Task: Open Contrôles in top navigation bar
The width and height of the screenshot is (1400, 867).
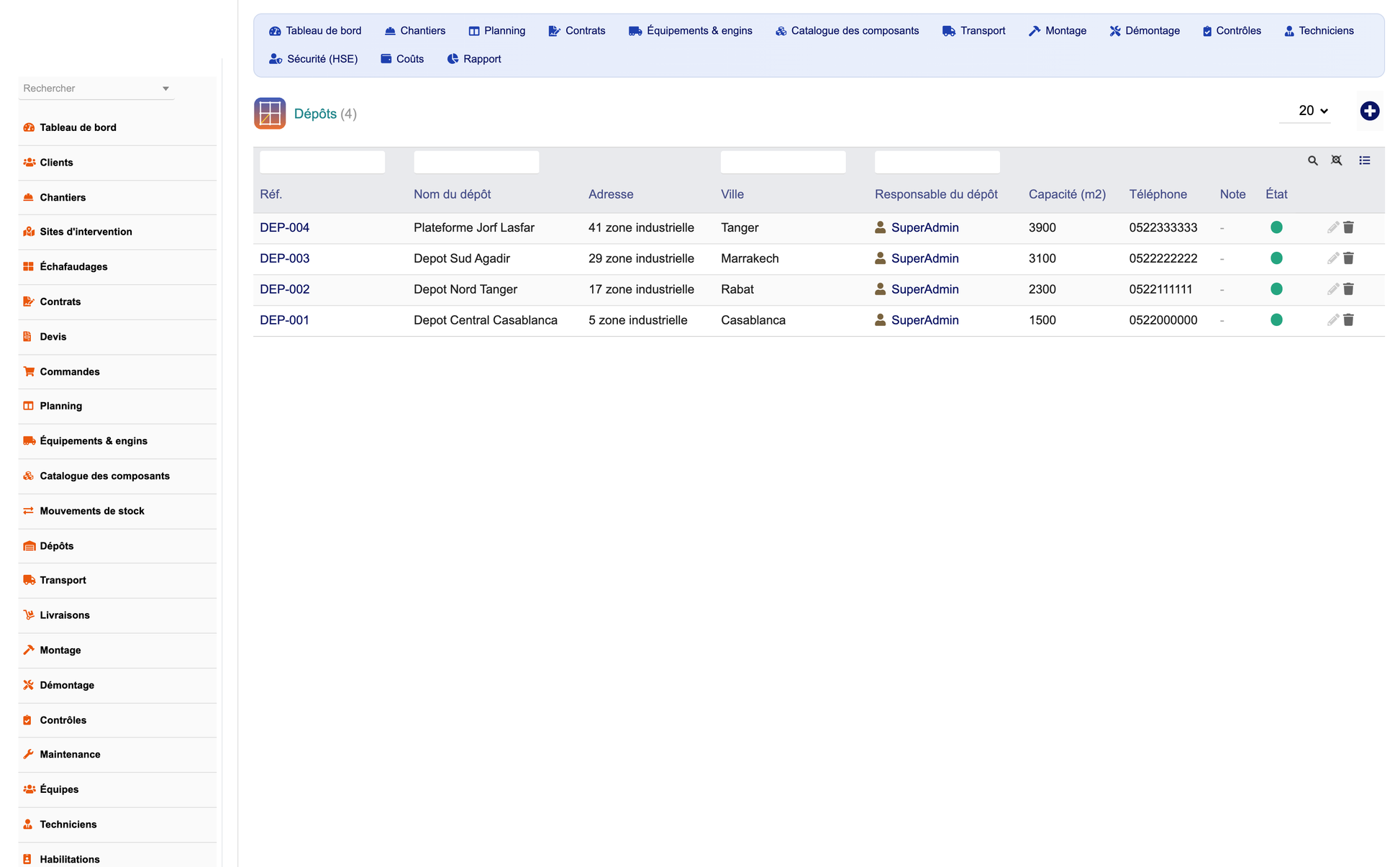Action: click(x=1232, y=31)
